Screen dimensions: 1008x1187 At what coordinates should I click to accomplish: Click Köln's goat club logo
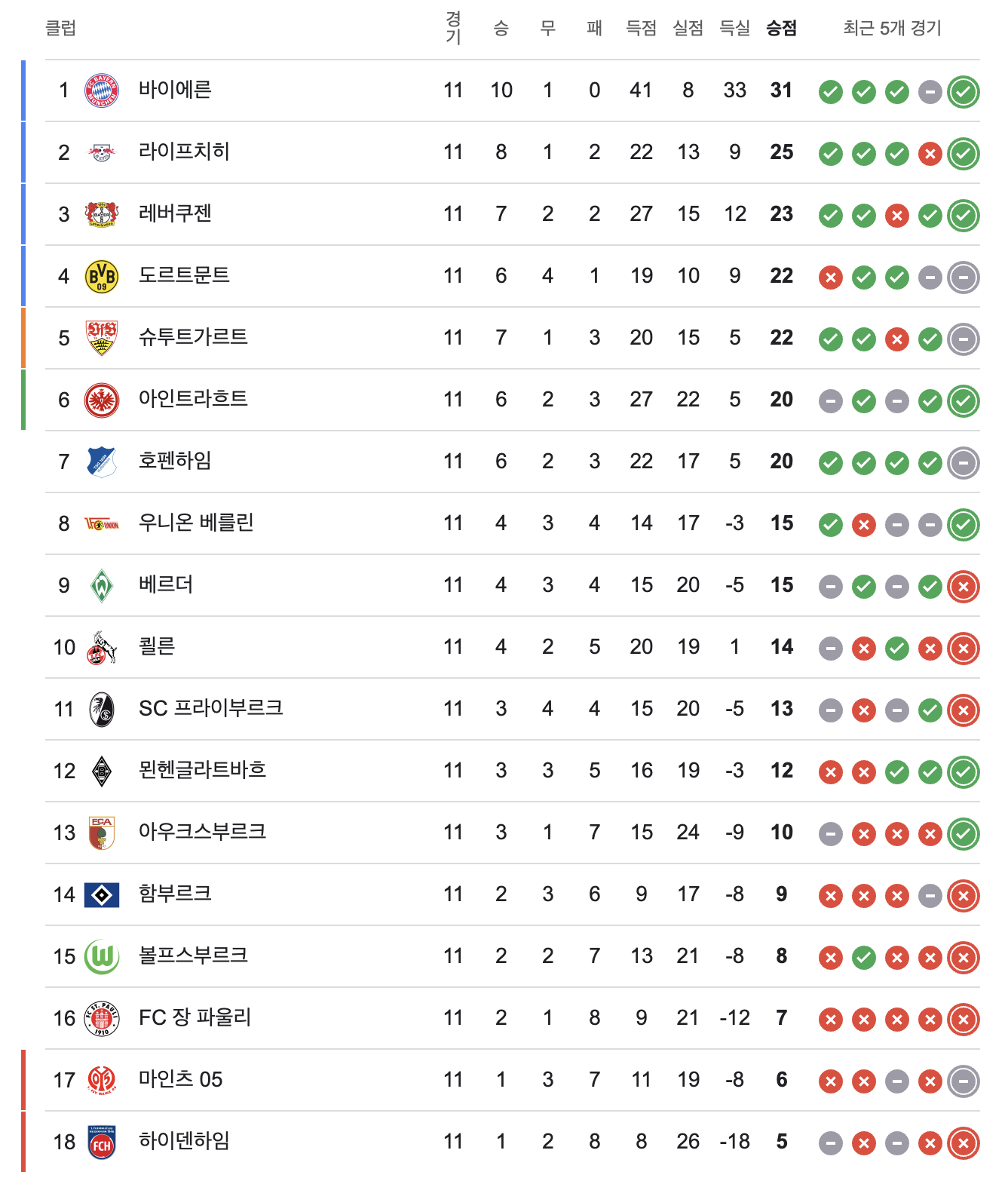[x=102, y=647]
